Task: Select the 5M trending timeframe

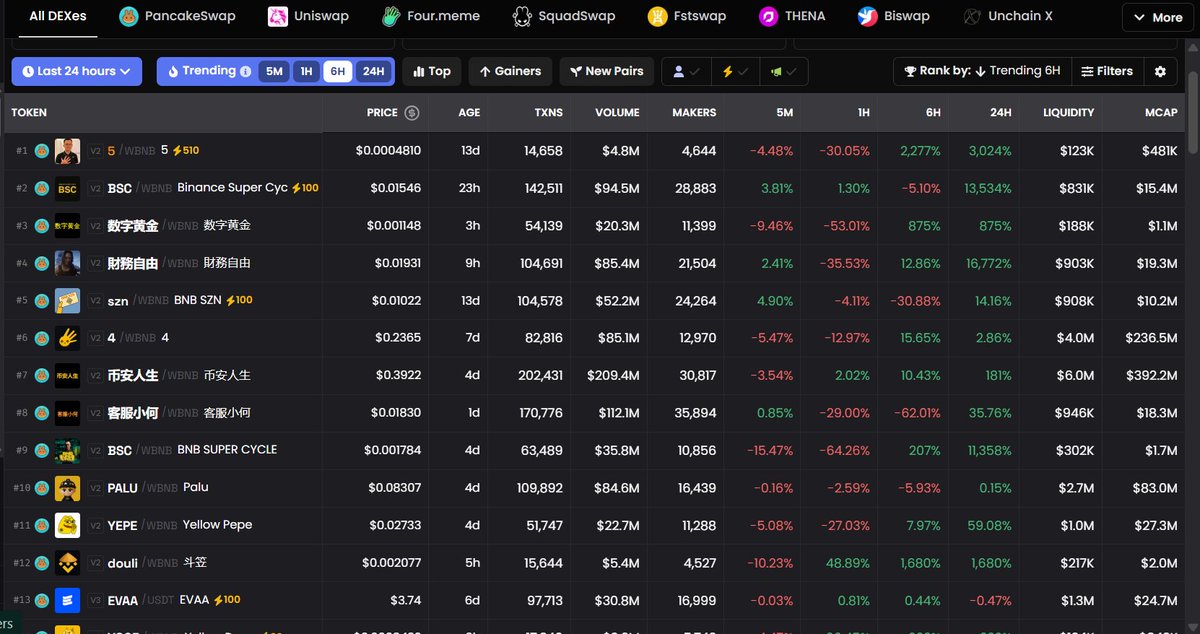Action: (274, 71)
